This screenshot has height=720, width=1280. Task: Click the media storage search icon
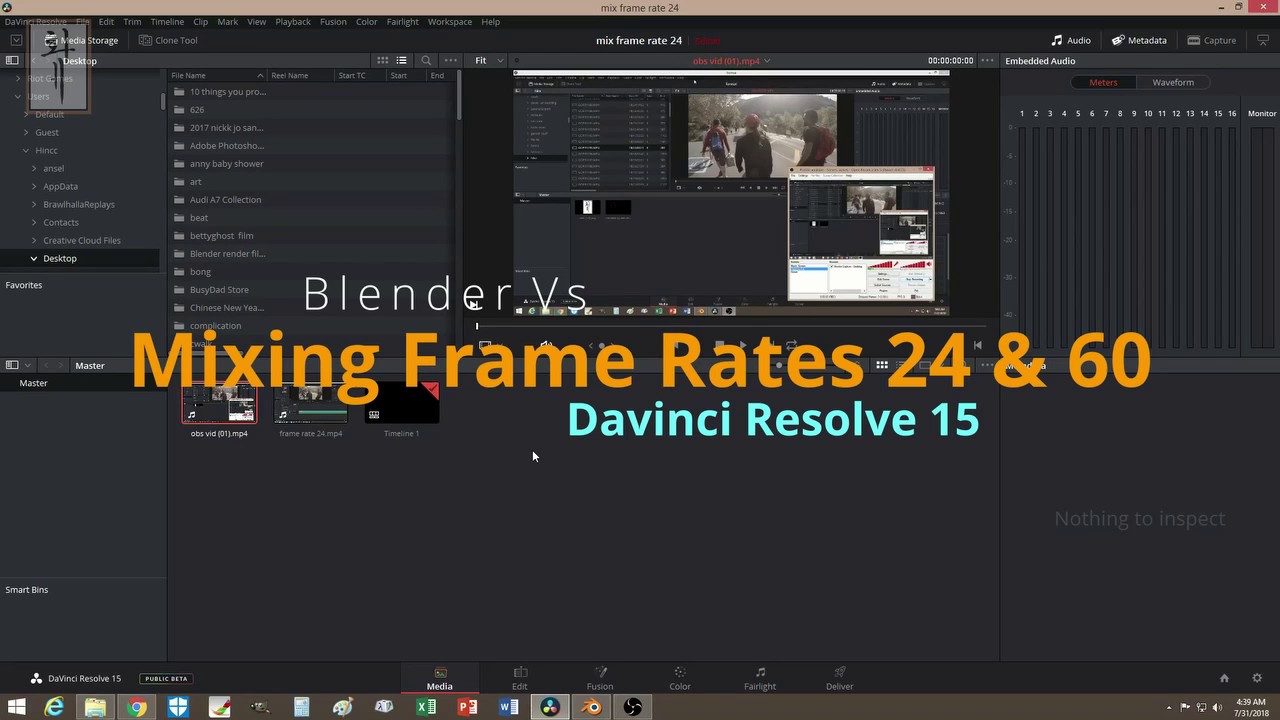pyautogui.click(x=426, y=60)
